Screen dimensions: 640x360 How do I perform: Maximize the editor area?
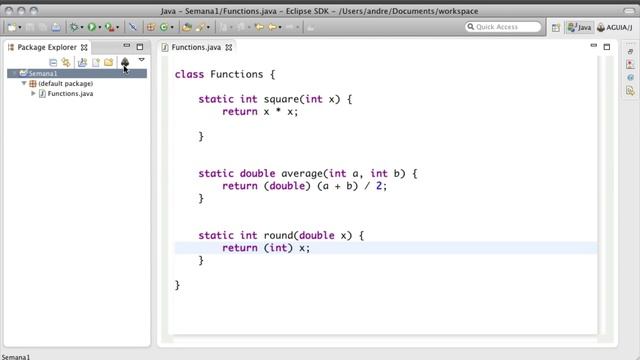[607, 47]
